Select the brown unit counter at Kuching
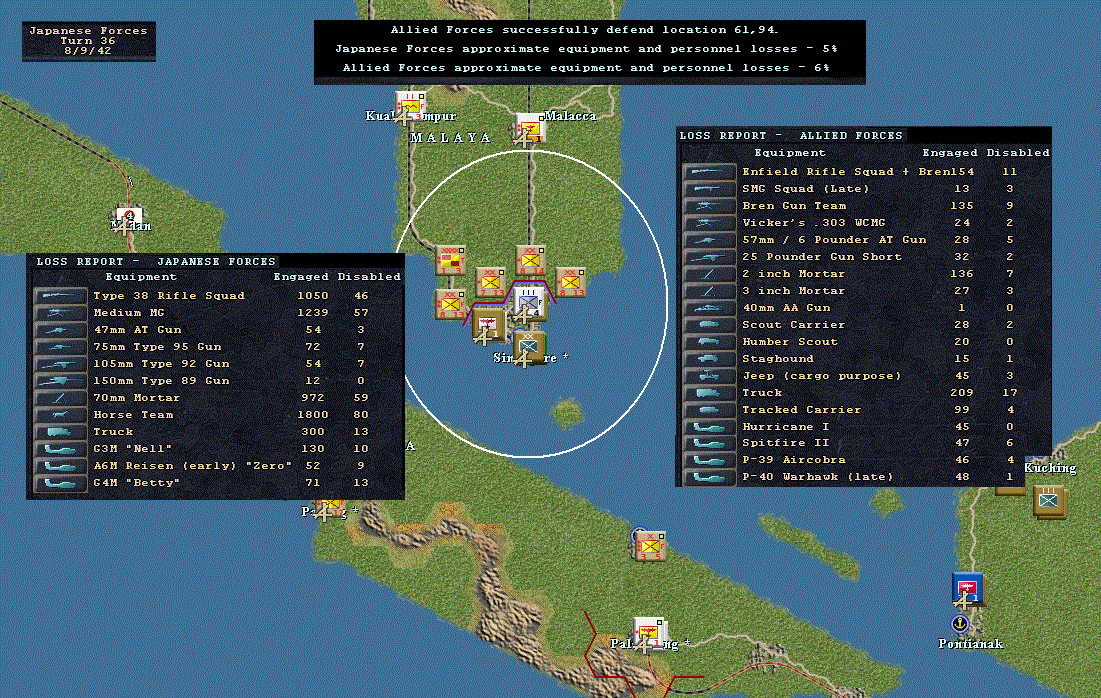The width and height of the screenshot is (1101, 698). click(1049, 501)
